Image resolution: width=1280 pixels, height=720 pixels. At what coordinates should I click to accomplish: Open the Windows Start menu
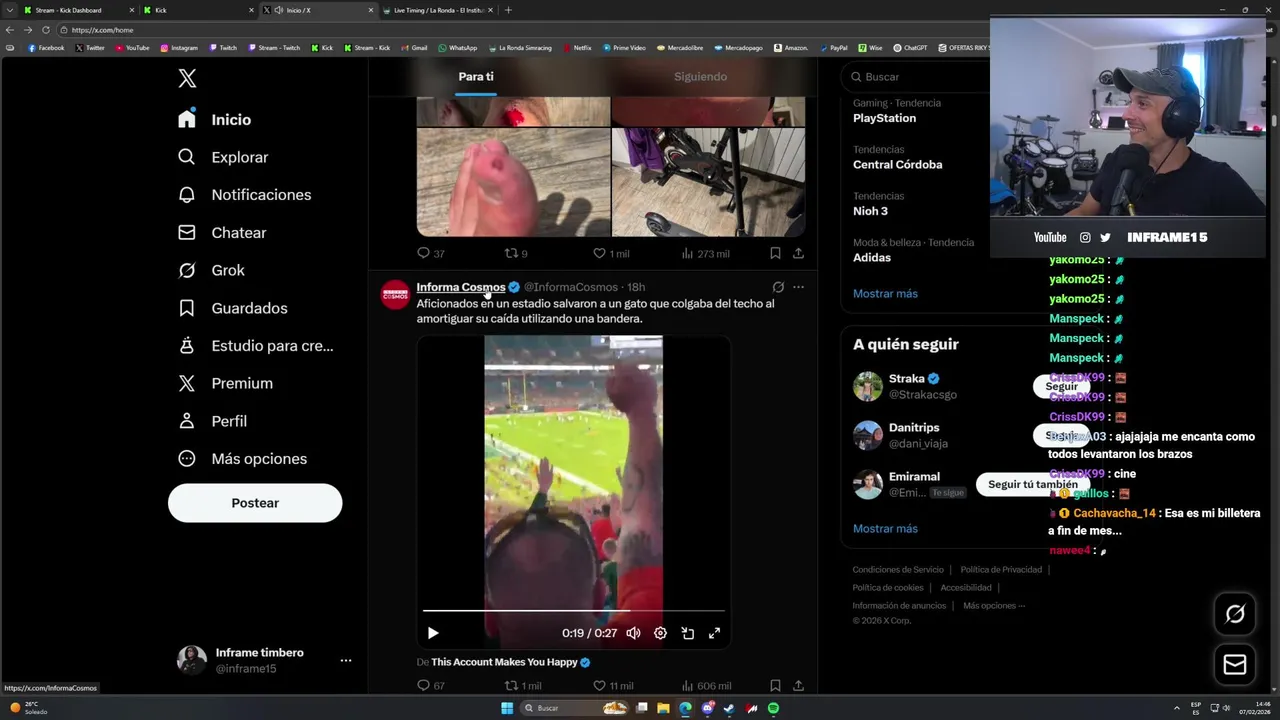[507, 708]
